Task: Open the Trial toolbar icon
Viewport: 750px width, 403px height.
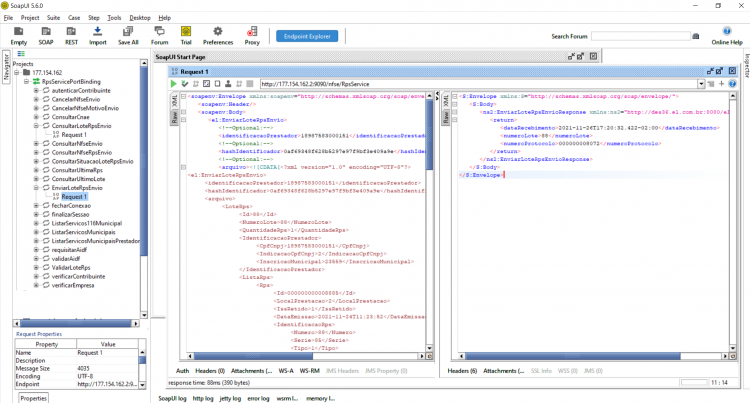Action: [186, 32]
